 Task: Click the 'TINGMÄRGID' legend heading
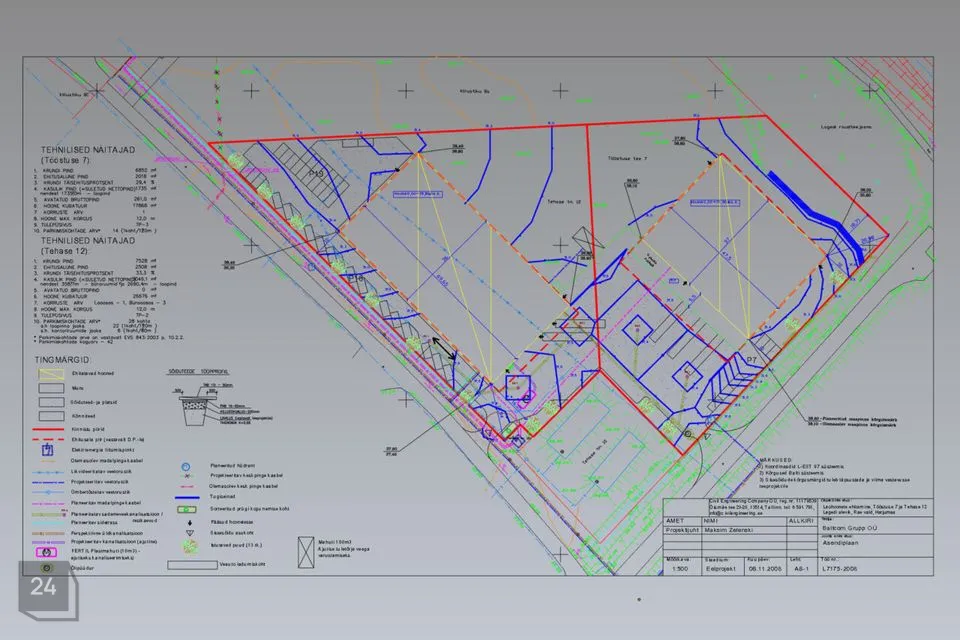[x=62, y=360]
